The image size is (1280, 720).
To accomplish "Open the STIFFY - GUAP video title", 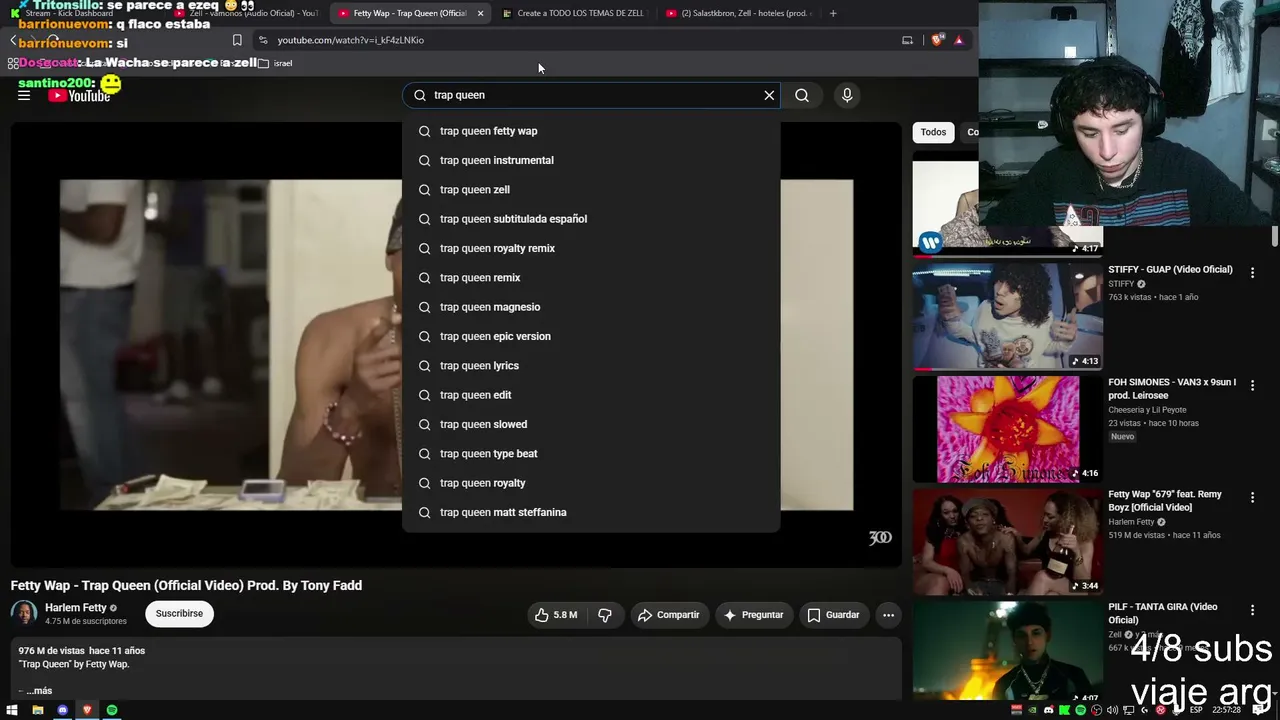I will pos(1170,270).
